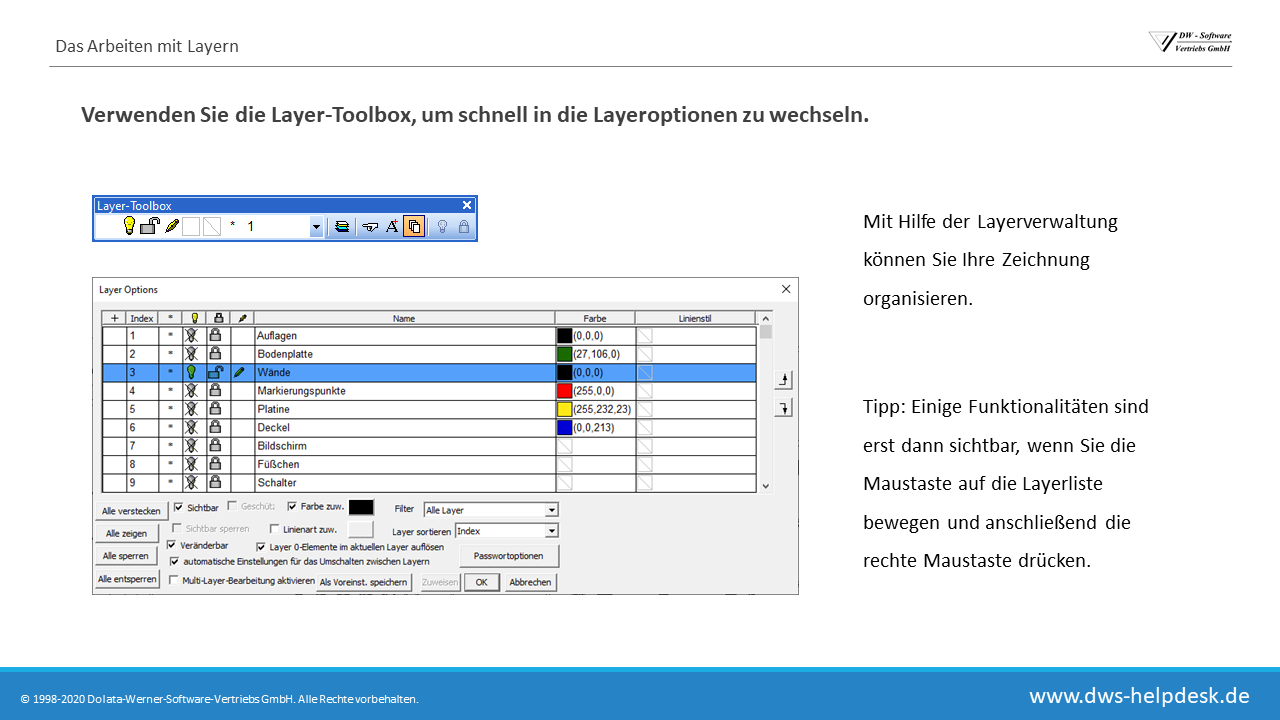The width and height of the screenshot is (1280, 720).
Task: Click the yellow light bulb in Layer-Toolbox
Action: [x=129, y=226]
